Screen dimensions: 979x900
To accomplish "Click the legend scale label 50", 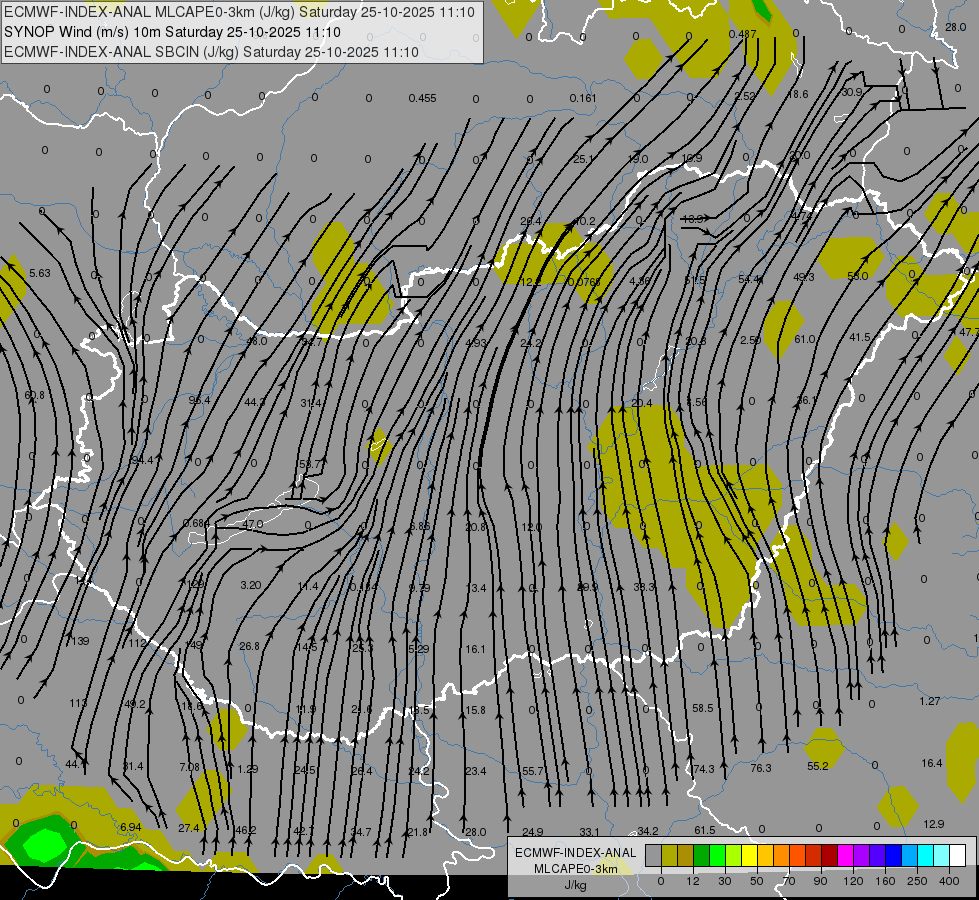I will [x=757, y=881].
